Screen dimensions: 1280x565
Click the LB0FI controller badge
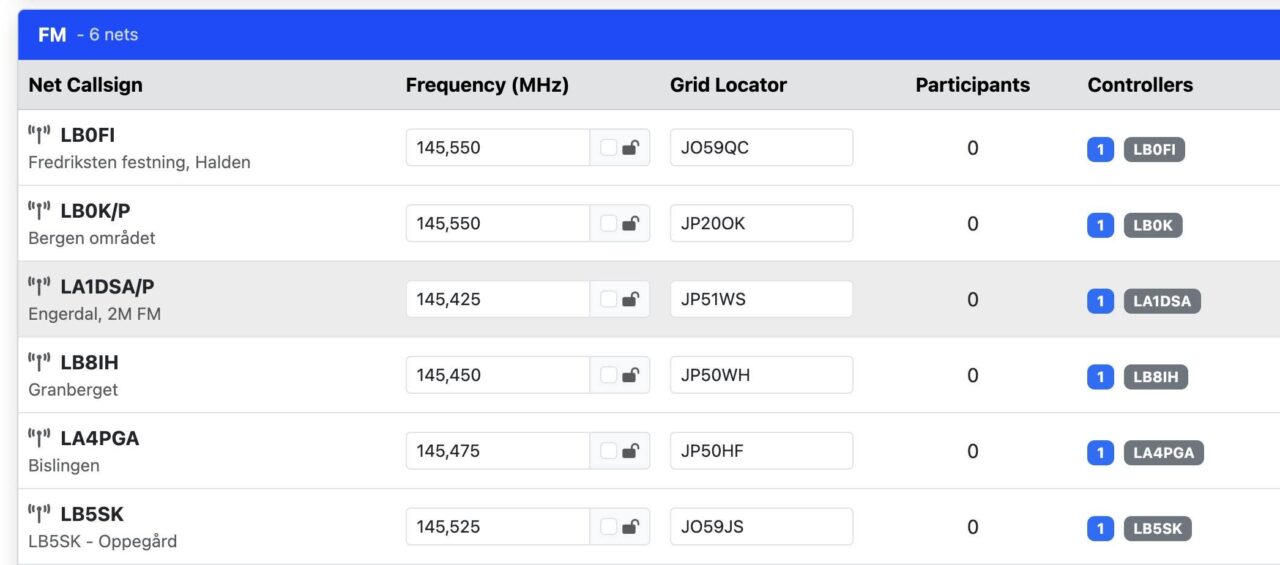pos(1154,150)
